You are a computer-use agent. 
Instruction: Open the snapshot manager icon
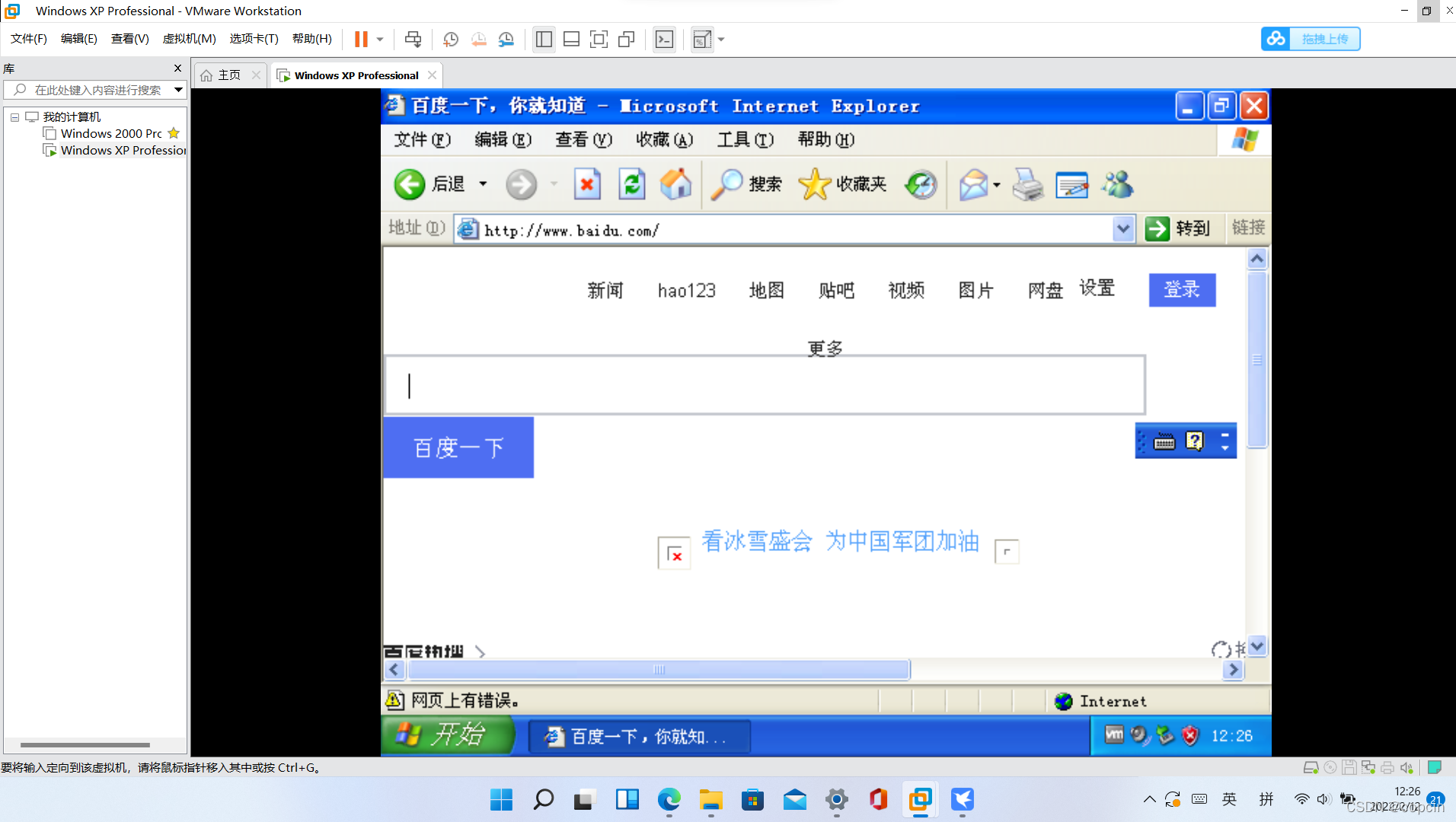(506, 39)
